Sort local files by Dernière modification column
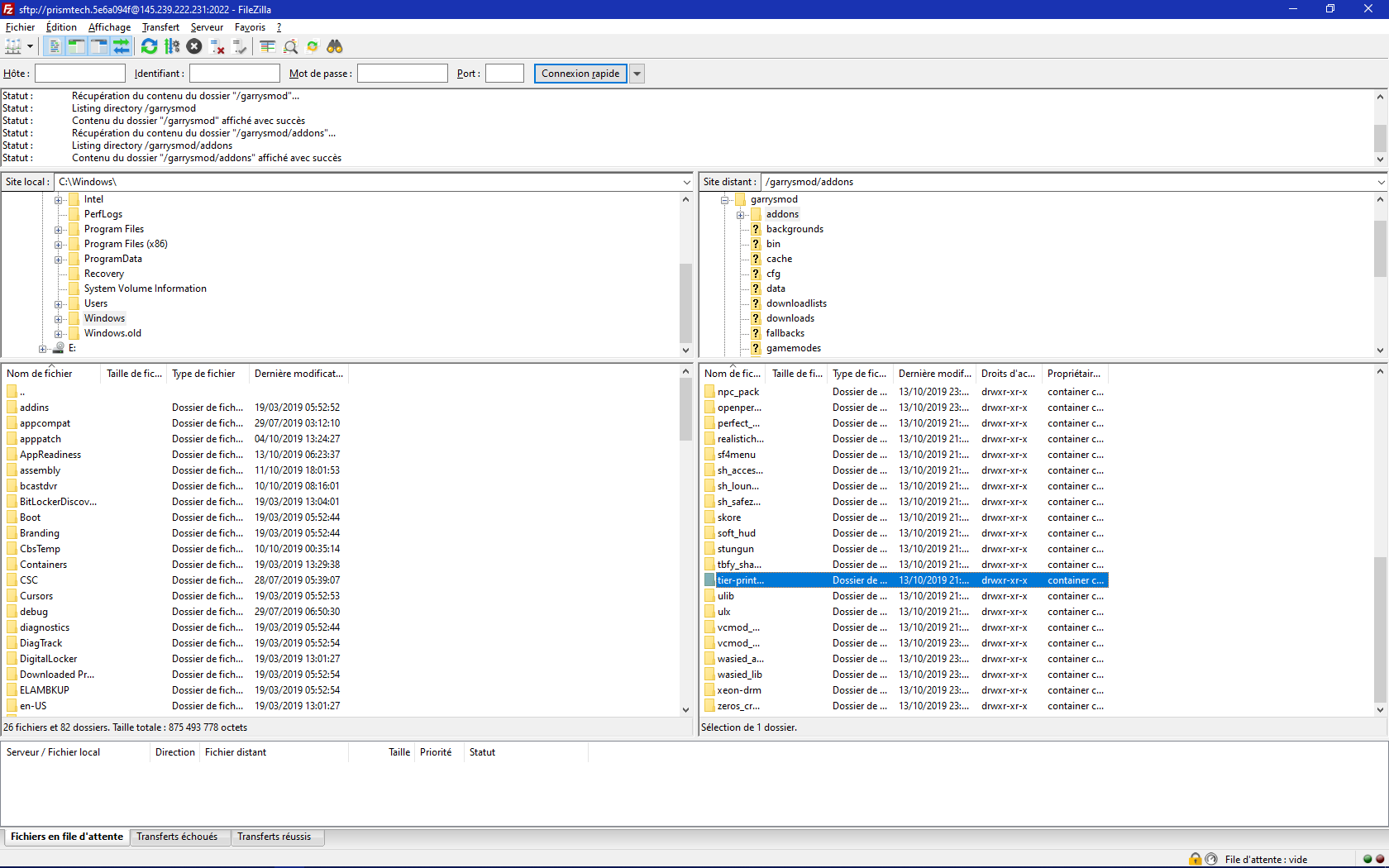The height and width of the screenshot is (868, 1389). point(298,374)
